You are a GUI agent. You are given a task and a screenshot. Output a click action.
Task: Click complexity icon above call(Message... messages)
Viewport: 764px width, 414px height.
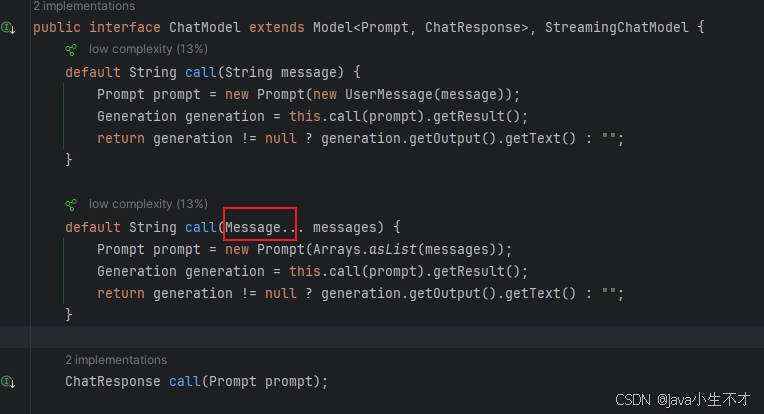[x=71, y=205]
